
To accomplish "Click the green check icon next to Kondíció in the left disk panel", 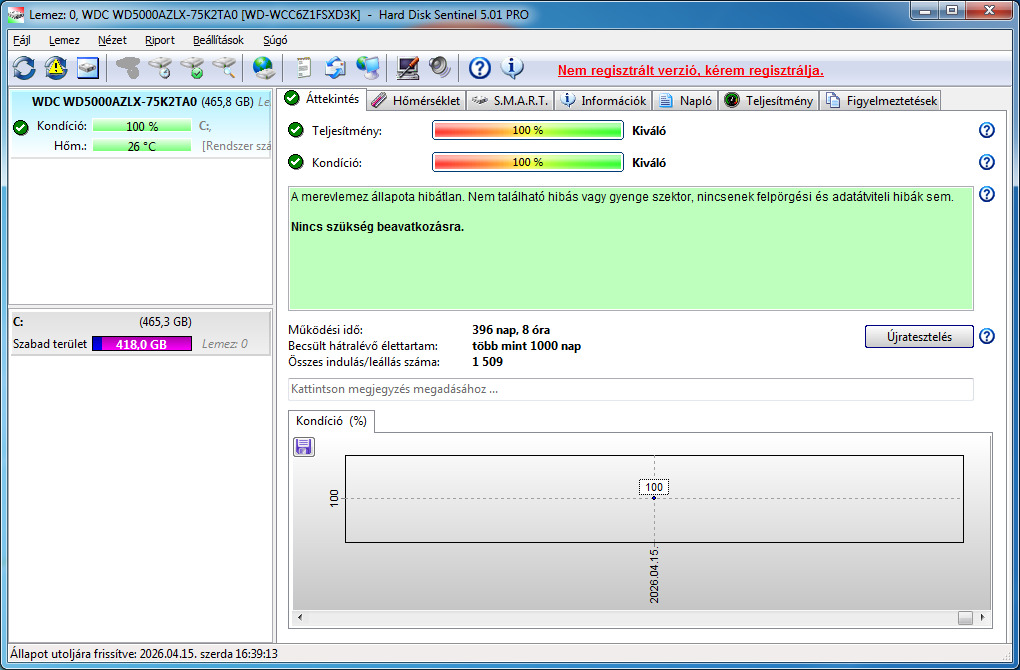I will tap(21, 127).
